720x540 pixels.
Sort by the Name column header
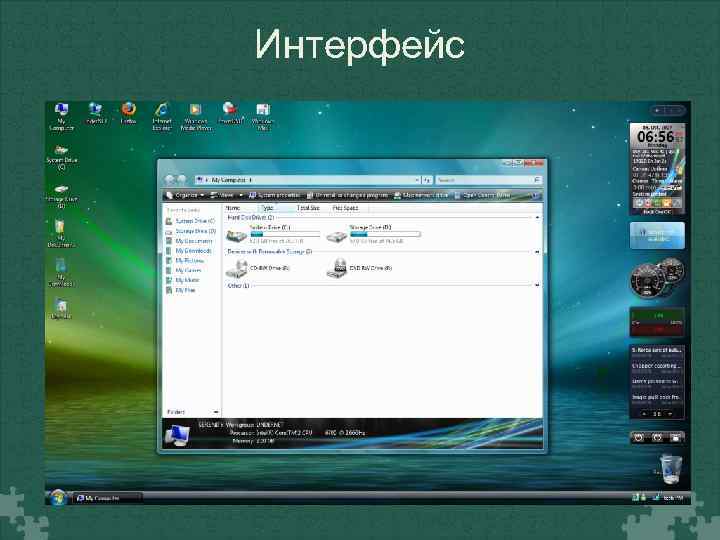(x=241, y=208)
